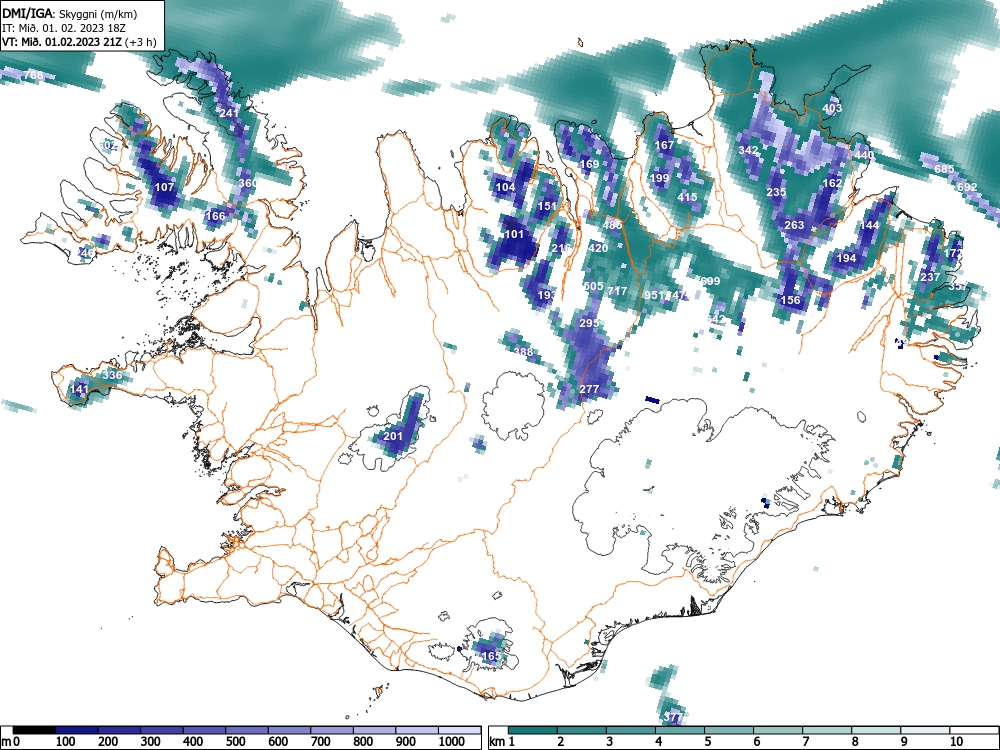1000x750 pixels.
Task: Click the 'm 0' label at the legend start
Action: coord(11,742)
